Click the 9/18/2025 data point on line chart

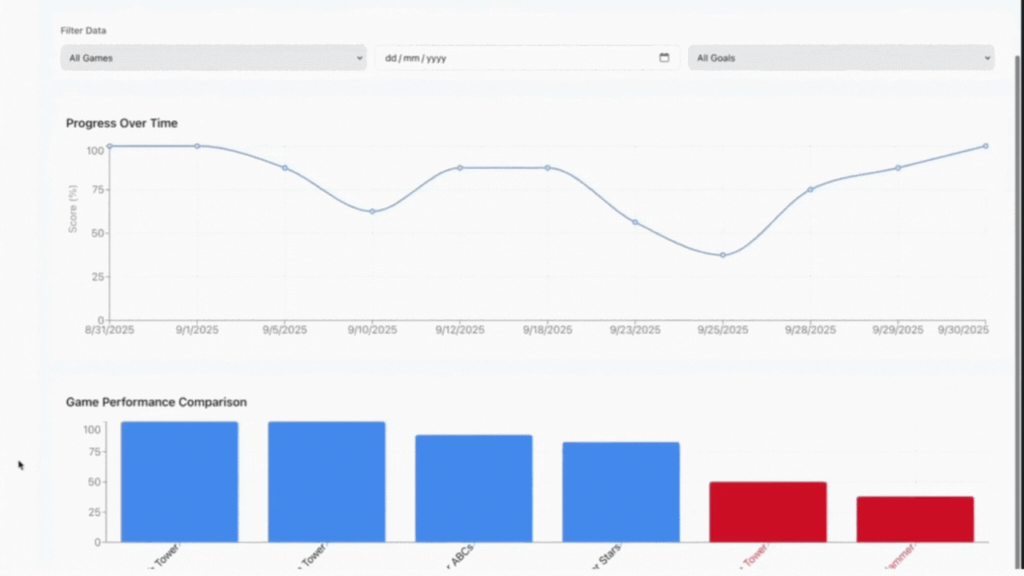548,168
